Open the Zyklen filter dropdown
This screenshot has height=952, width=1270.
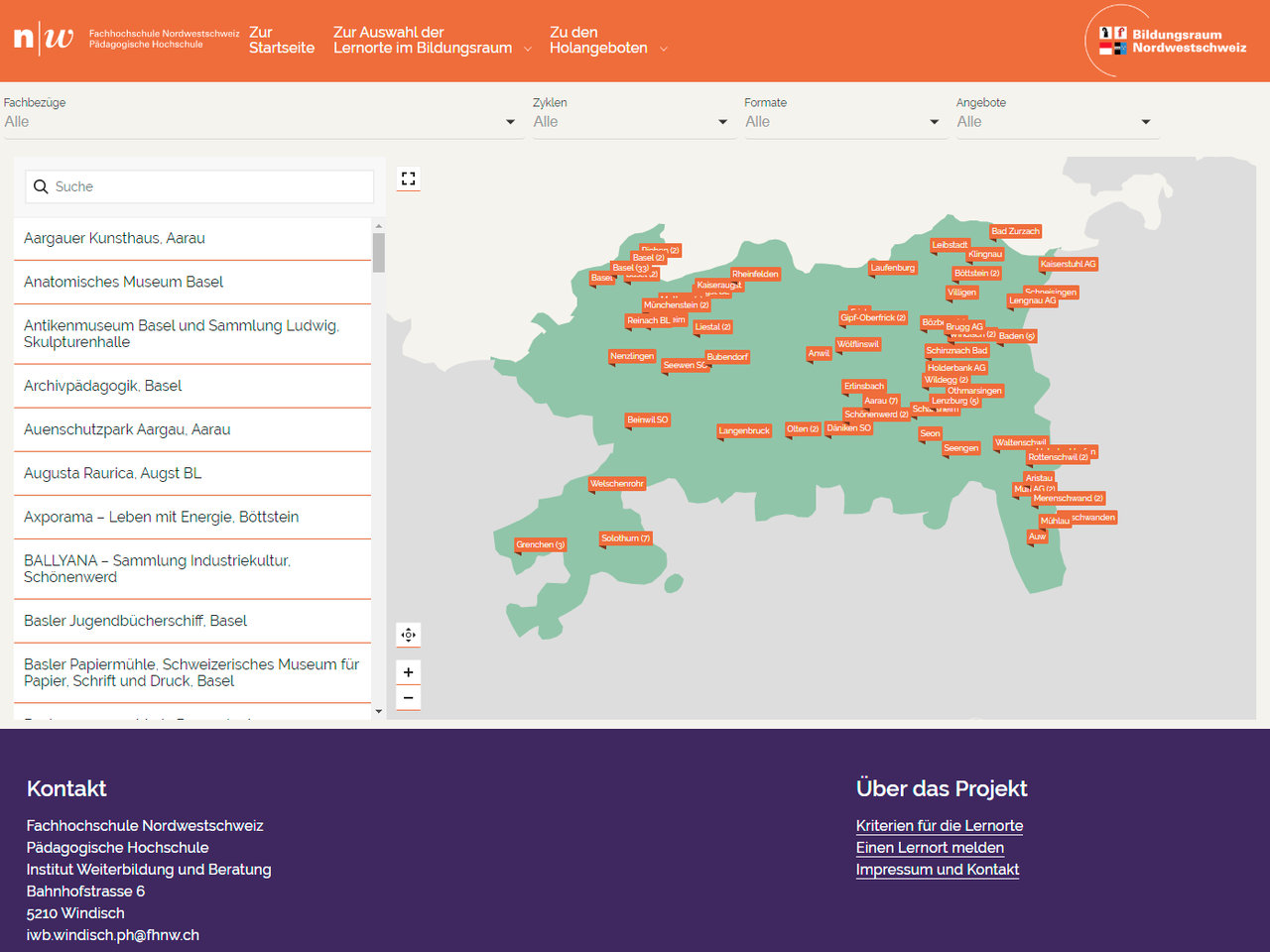631,122
